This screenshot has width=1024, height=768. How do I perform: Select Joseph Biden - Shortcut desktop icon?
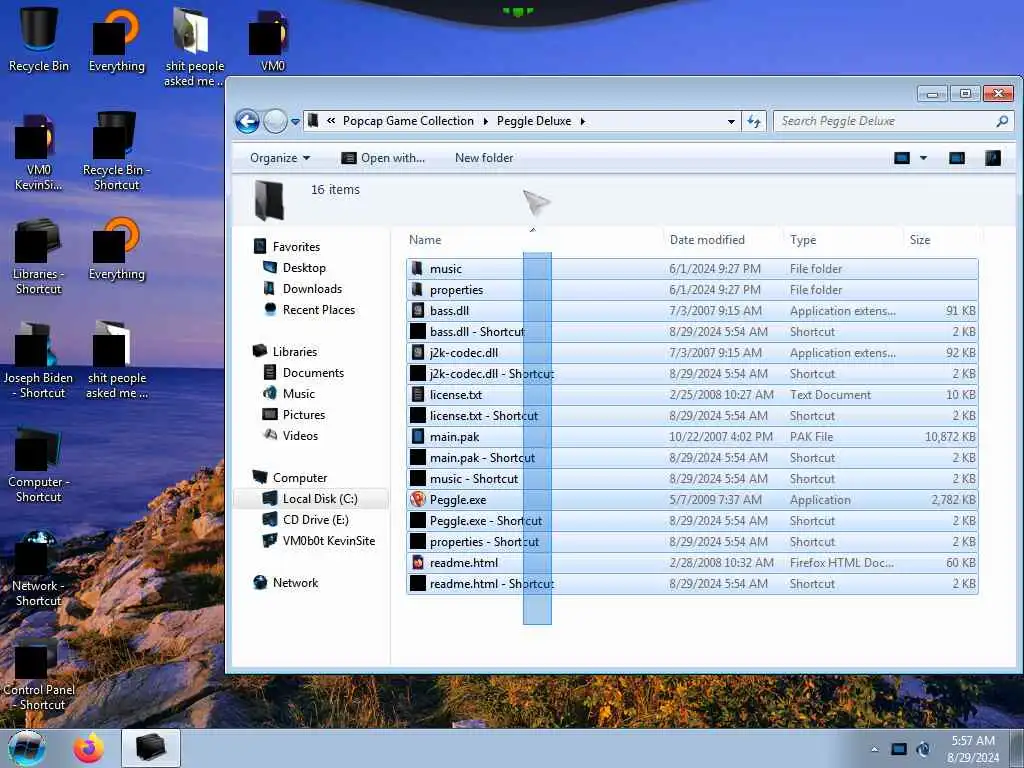point(38,360)
